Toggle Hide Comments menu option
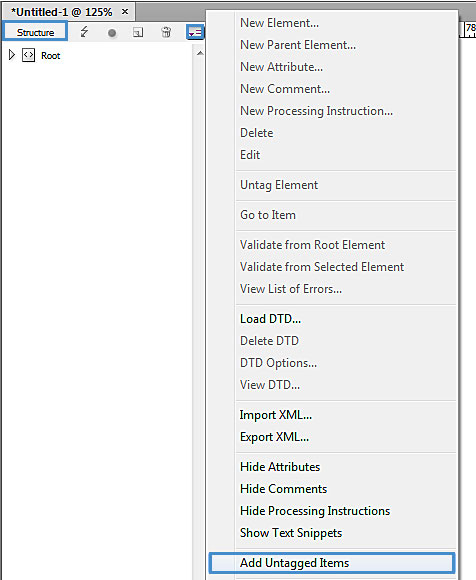The width and height of the screenshot is (476, 580). pyautogui.click(x=283, y=489)
